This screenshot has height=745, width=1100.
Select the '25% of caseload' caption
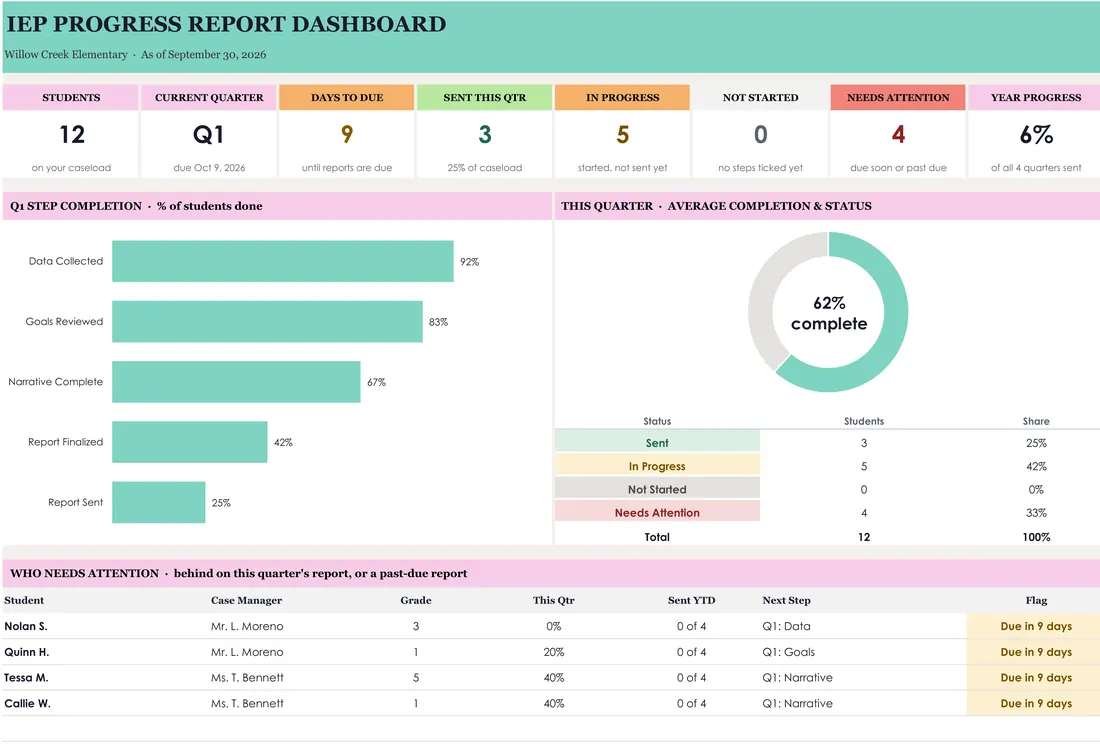point(485,168)
